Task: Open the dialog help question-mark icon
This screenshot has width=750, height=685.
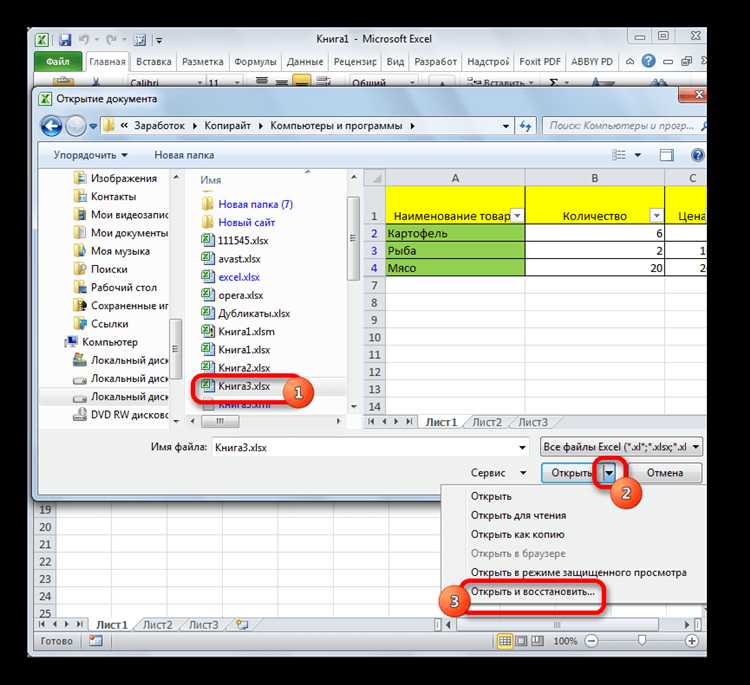Action: tap(697, 155)
